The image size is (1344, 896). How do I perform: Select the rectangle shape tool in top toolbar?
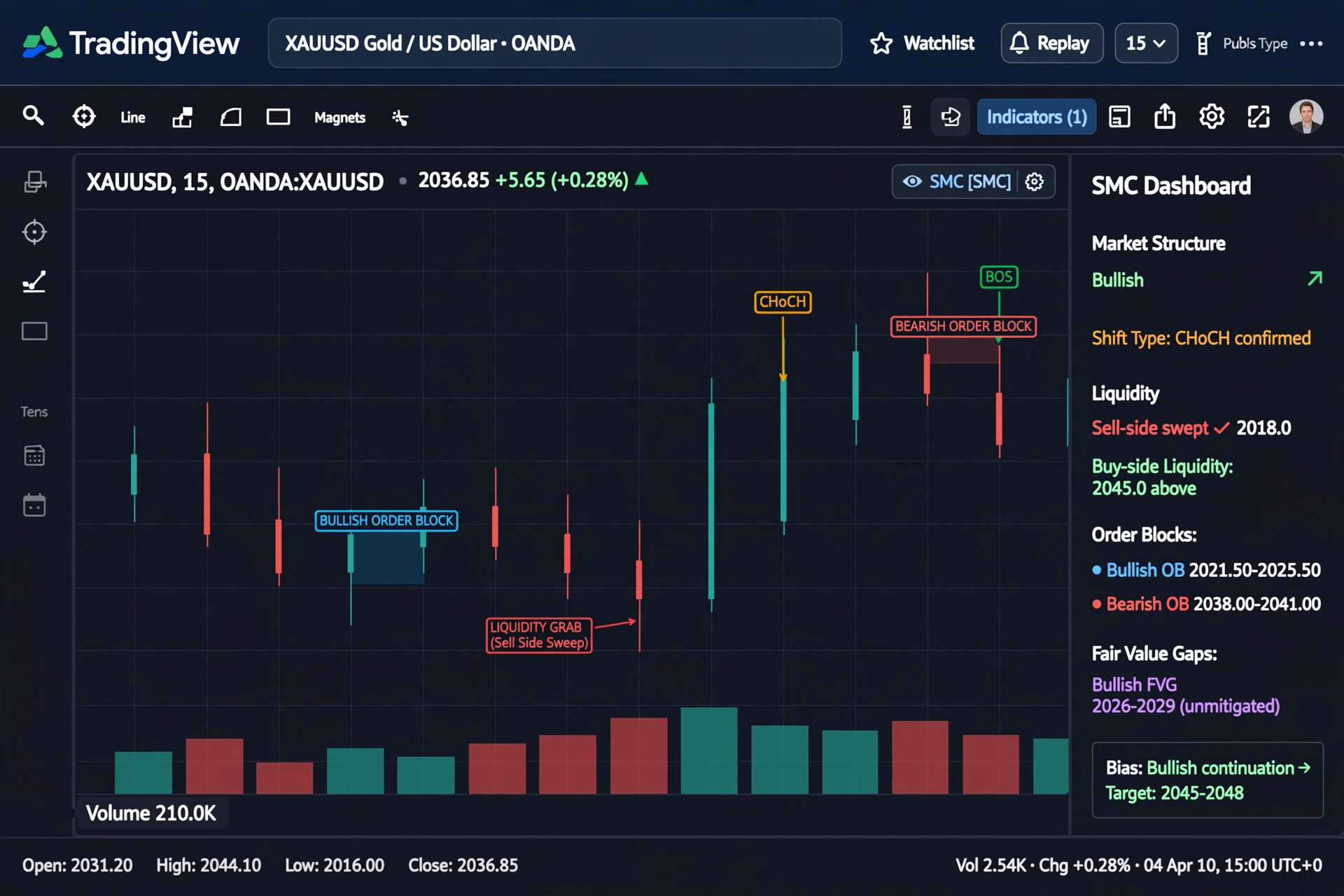[x=278, y=117]
